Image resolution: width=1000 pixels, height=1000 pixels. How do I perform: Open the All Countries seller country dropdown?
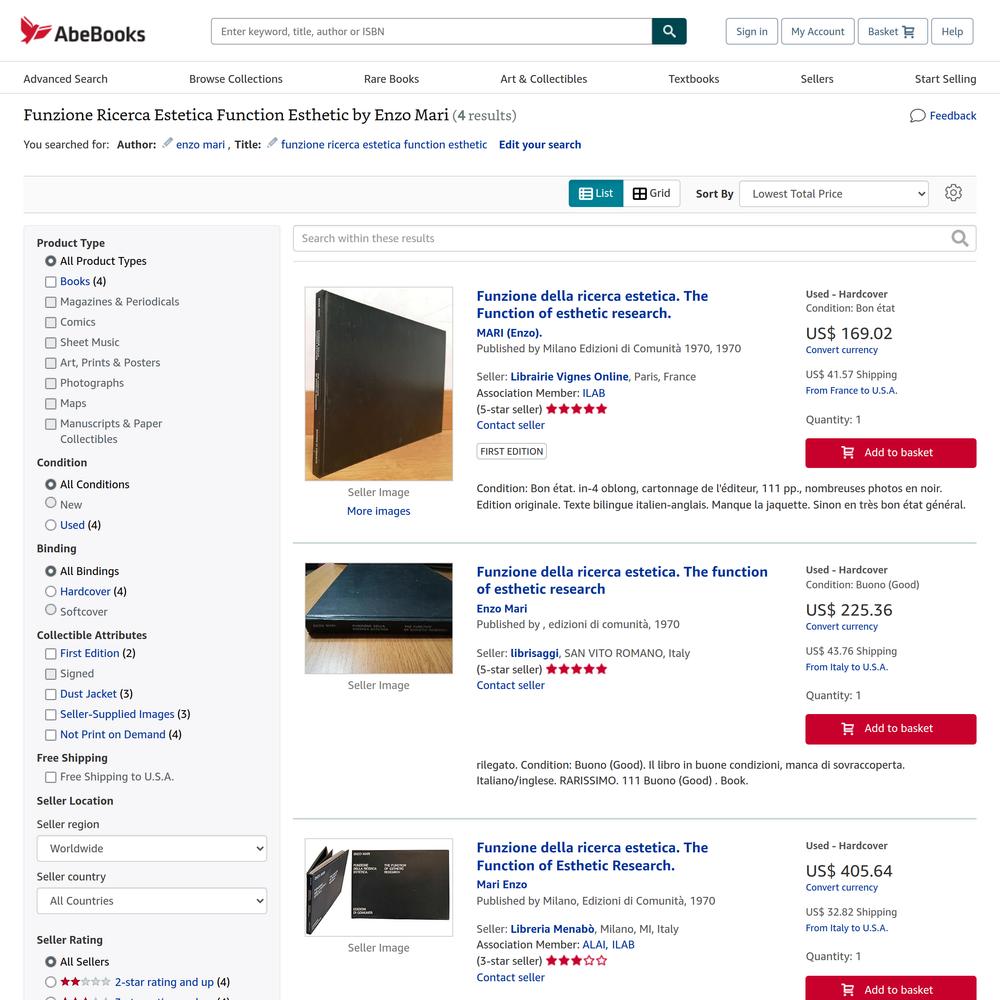[152, 901]
